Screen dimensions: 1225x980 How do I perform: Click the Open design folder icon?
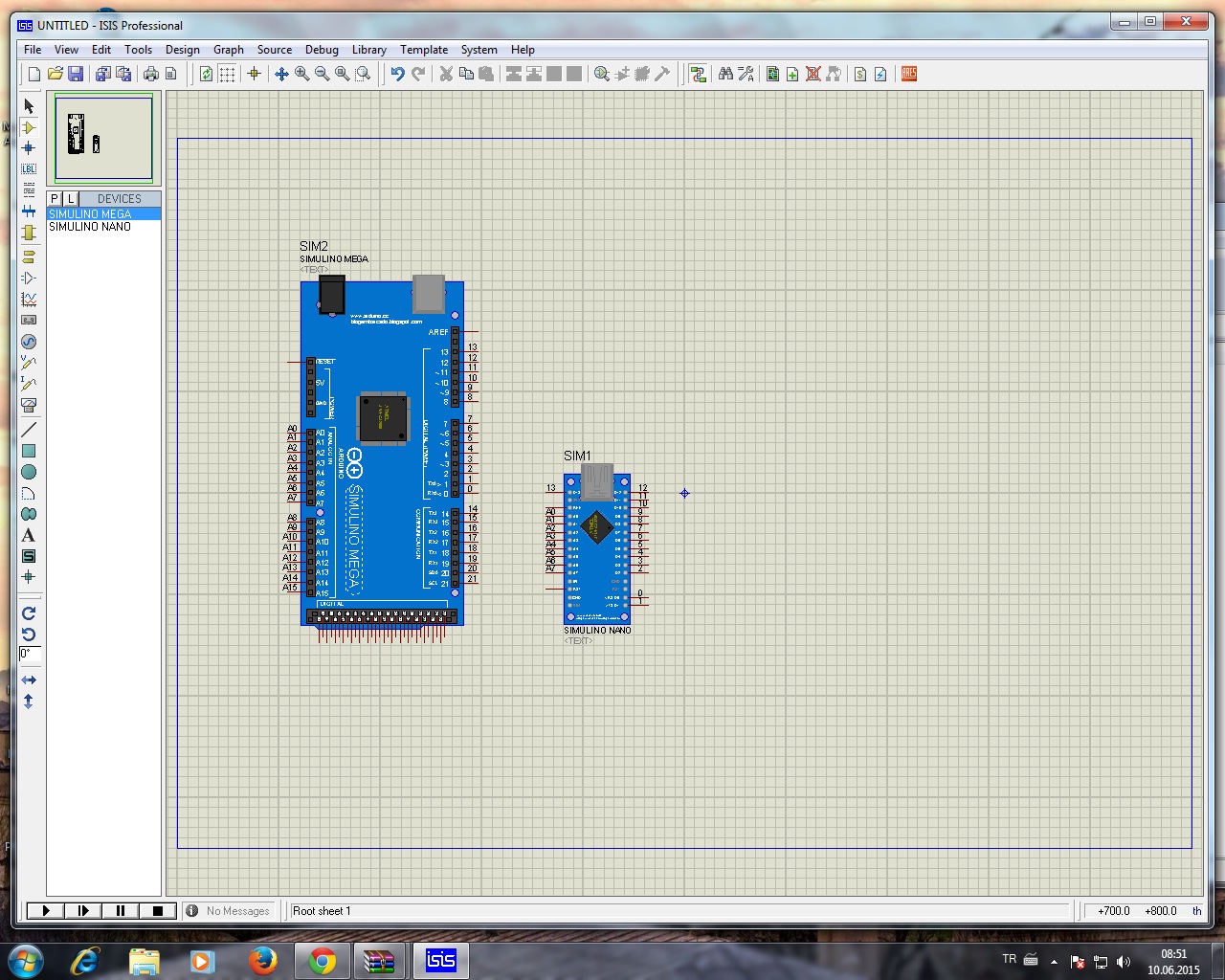coord(55,74)
